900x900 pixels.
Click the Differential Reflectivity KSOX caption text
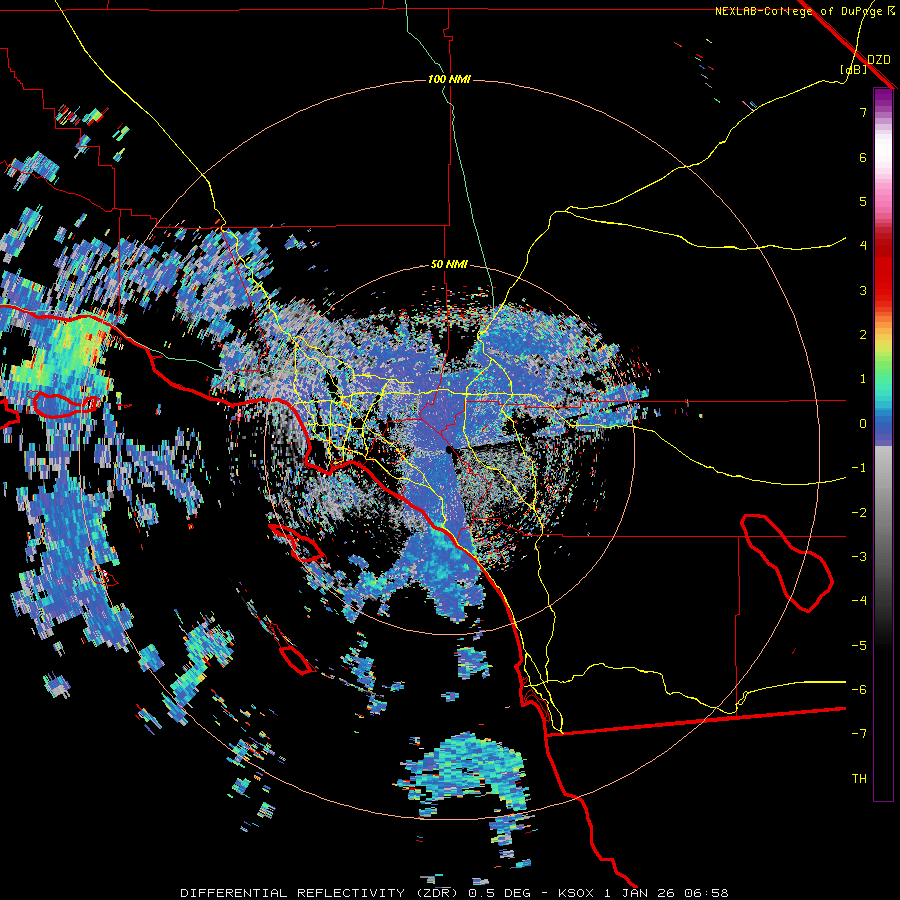pyautogui.click(x=454, y=893)
